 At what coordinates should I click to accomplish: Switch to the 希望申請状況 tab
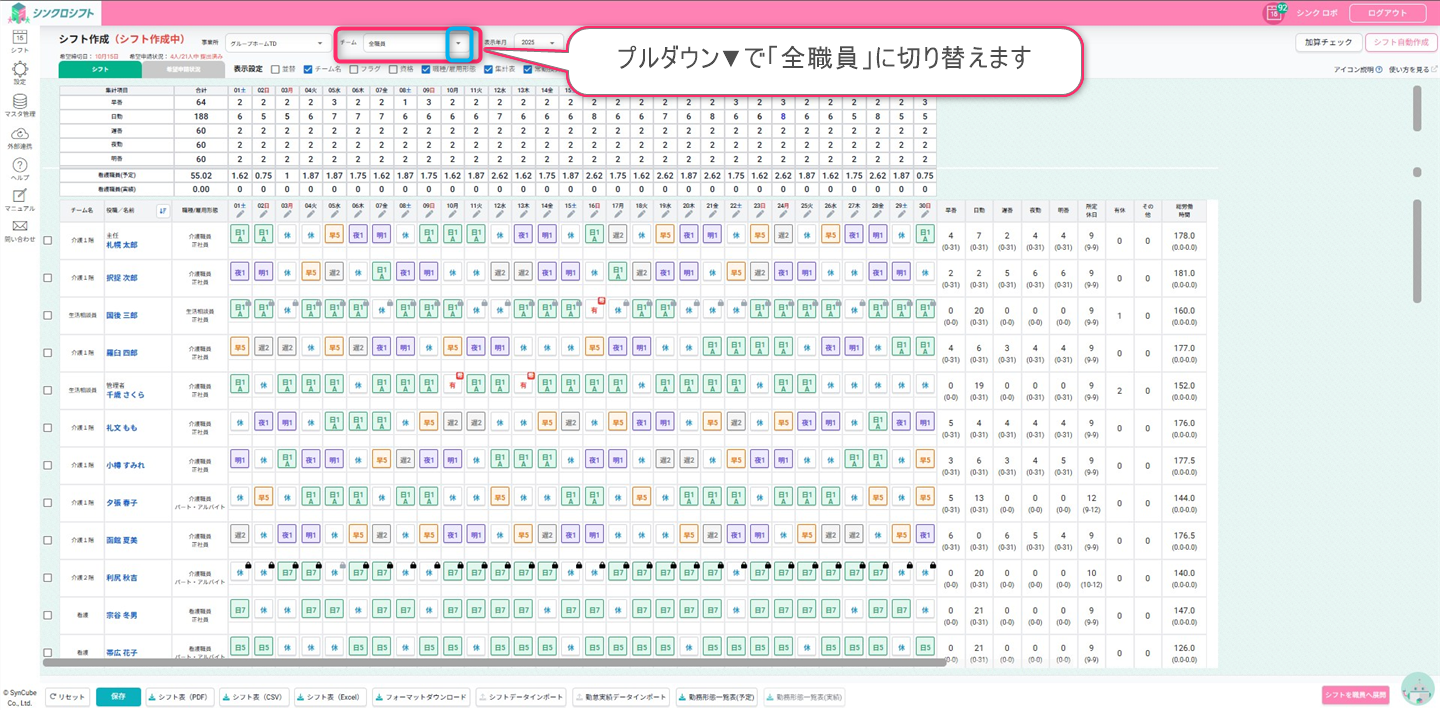183,70
